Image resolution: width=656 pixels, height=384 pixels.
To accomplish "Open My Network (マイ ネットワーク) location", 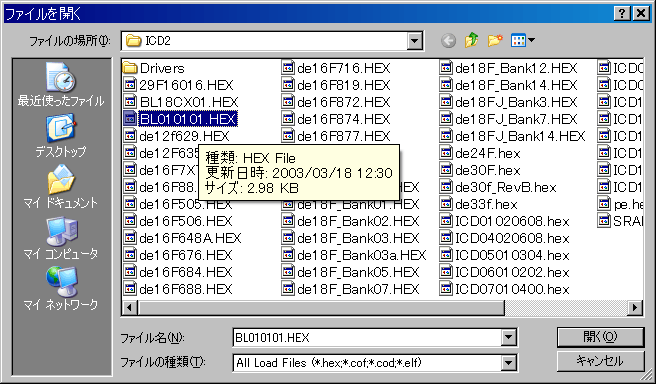I will point(61,288).
